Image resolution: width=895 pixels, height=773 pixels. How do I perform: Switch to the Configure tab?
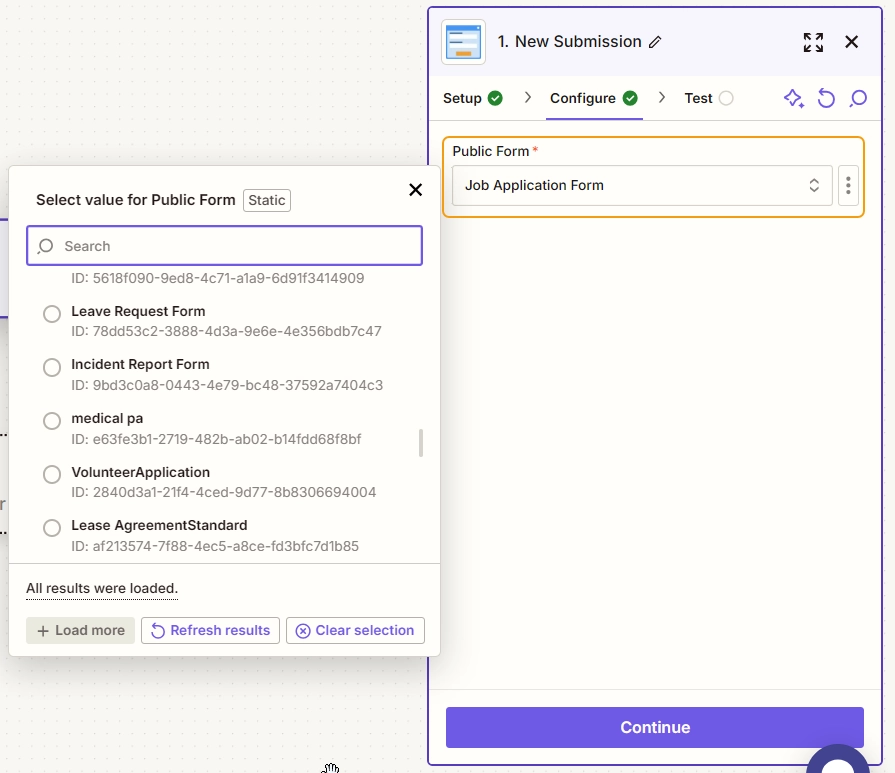point(594,98)
